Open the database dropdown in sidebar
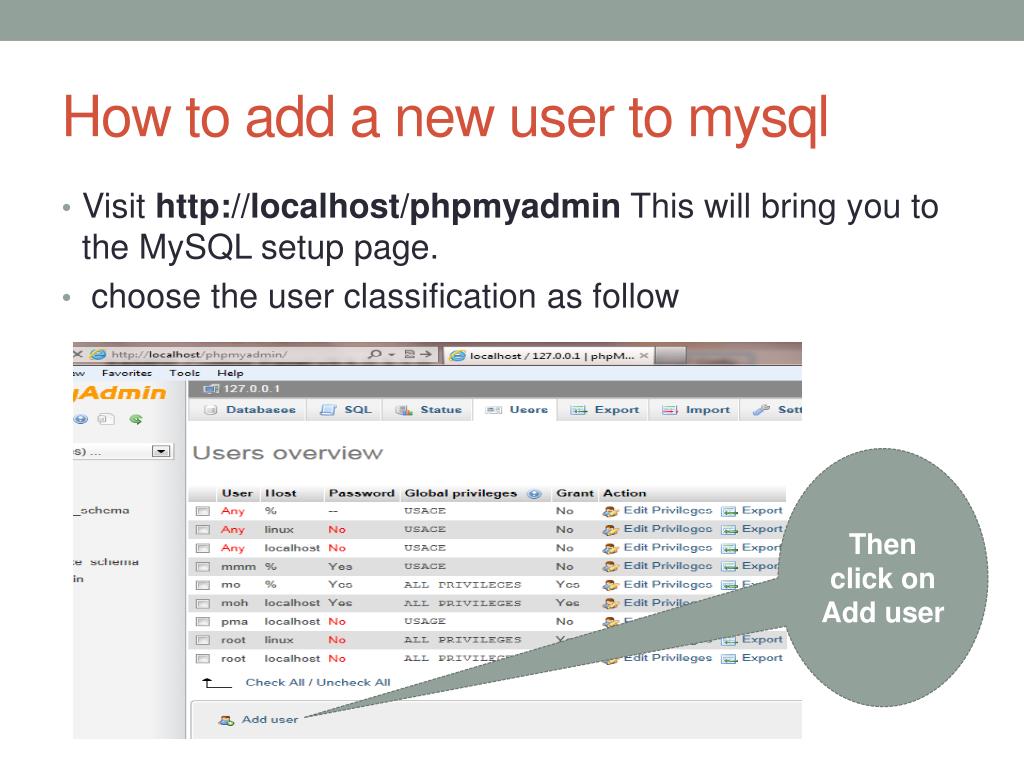The width and height of the screenshot is (1024, 768). tap(161, 451)
